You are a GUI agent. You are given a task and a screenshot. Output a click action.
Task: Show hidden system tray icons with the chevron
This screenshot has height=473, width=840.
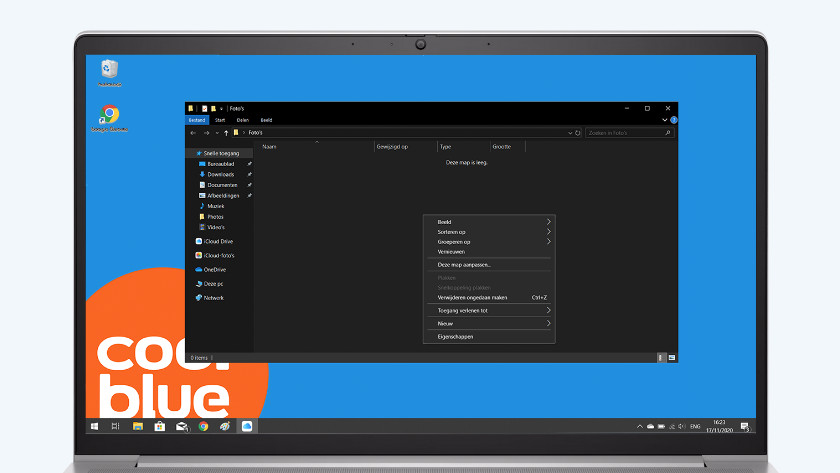point(640,427)
